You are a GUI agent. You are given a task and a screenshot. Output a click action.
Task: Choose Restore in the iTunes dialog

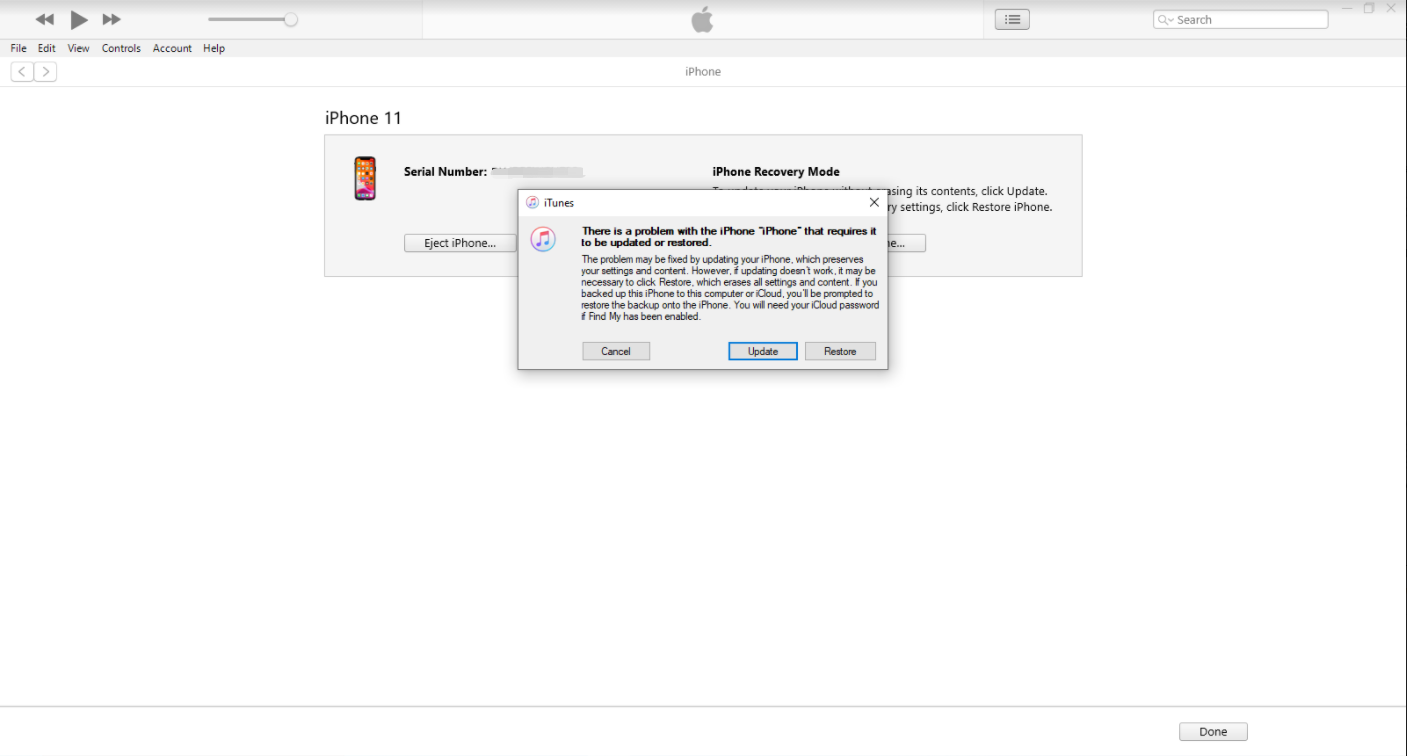840,351
